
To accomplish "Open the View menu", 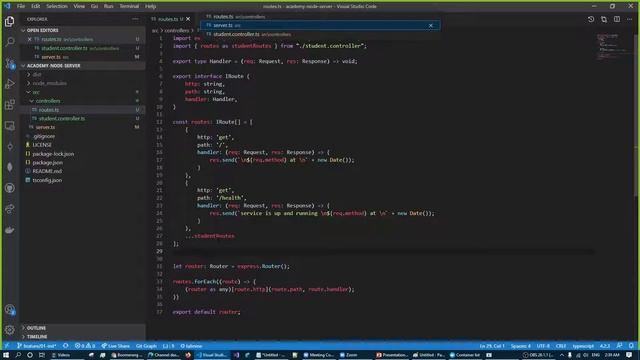I will (x=79, y=6).
